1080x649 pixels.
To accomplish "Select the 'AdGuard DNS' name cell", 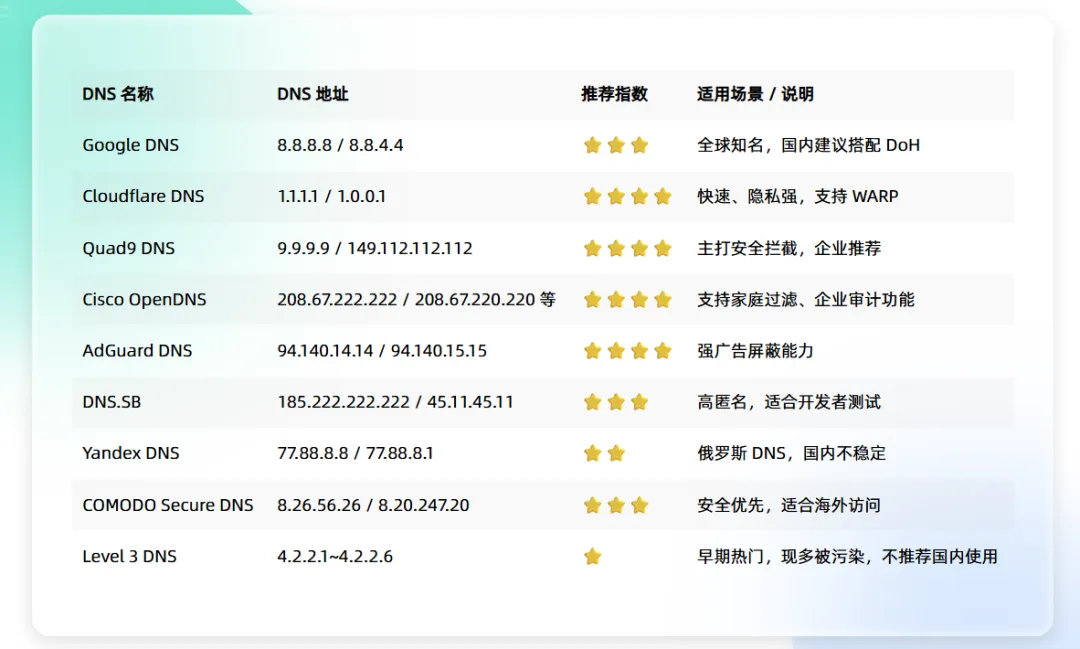I will tap(137, 351).
